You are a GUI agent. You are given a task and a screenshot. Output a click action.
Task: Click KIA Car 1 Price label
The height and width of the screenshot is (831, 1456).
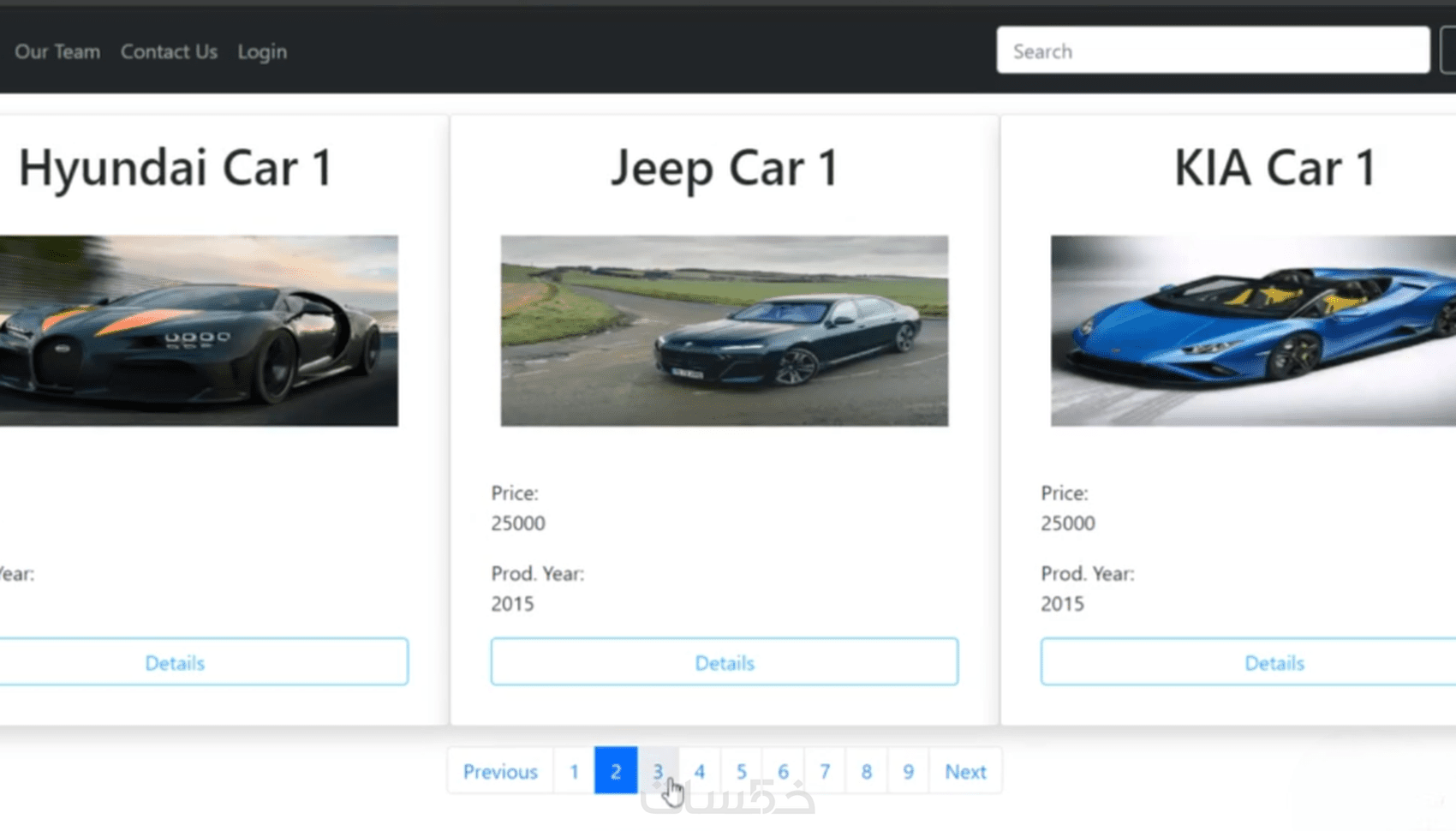[1065, 493]
